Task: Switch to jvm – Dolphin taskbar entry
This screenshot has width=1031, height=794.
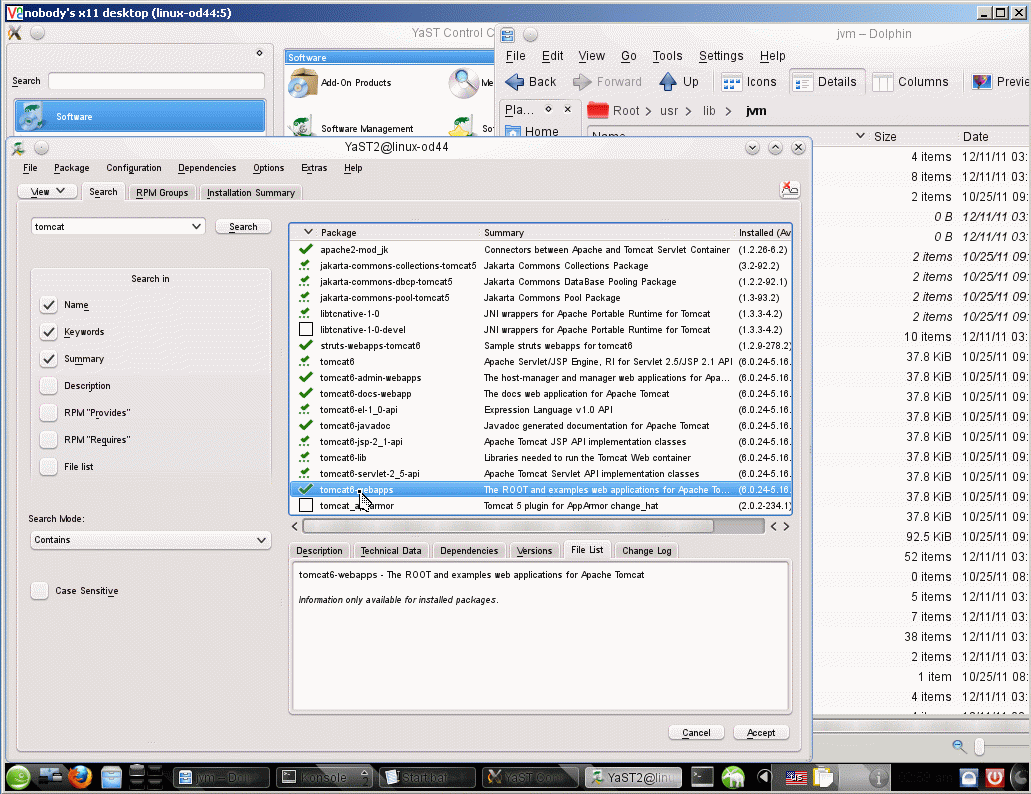Action: tap(222, 778)
